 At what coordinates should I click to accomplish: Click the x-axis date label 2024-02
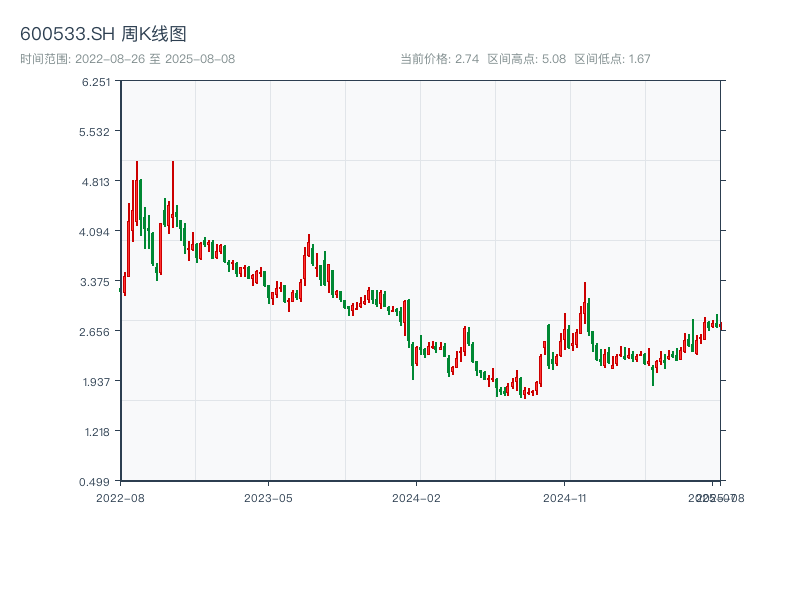tap(416, 498)
